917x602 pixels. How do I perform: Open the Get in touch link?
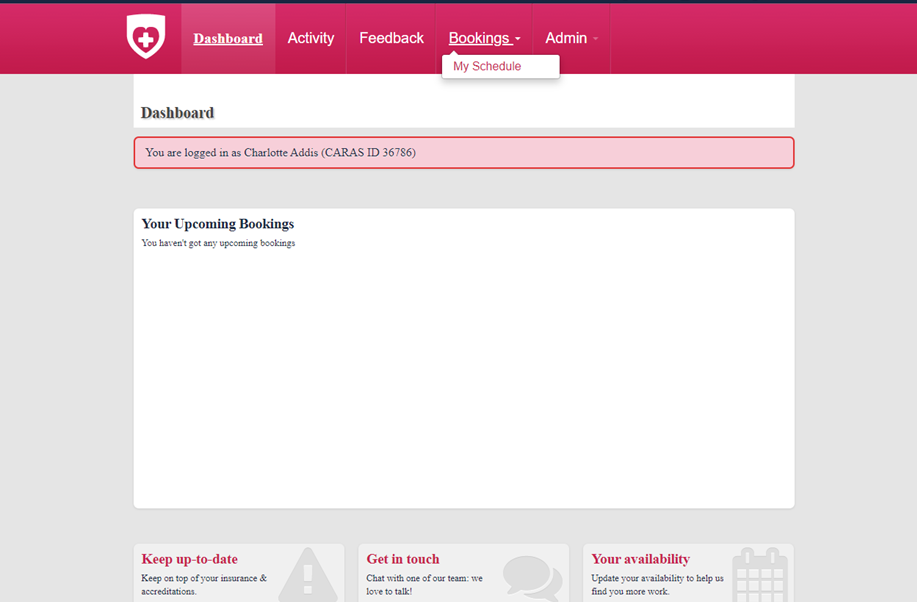(403, 559)
